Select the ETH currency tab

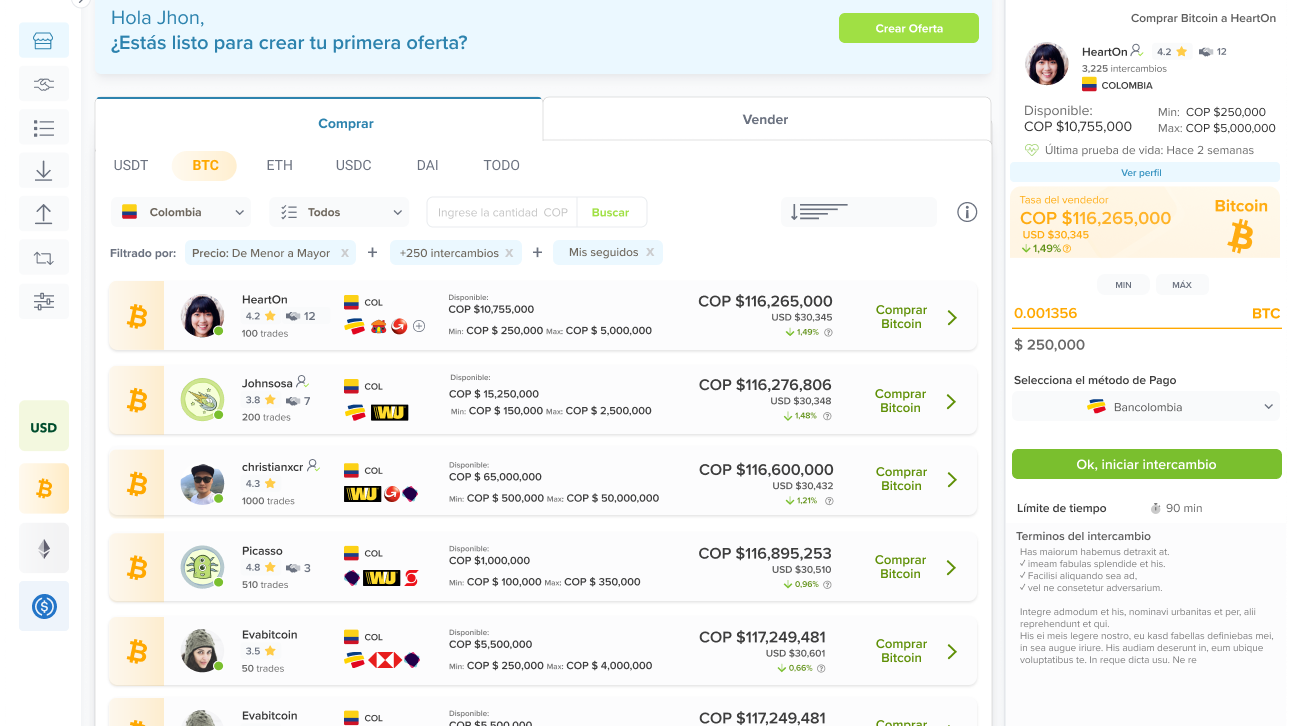click(x=280, y=165)
